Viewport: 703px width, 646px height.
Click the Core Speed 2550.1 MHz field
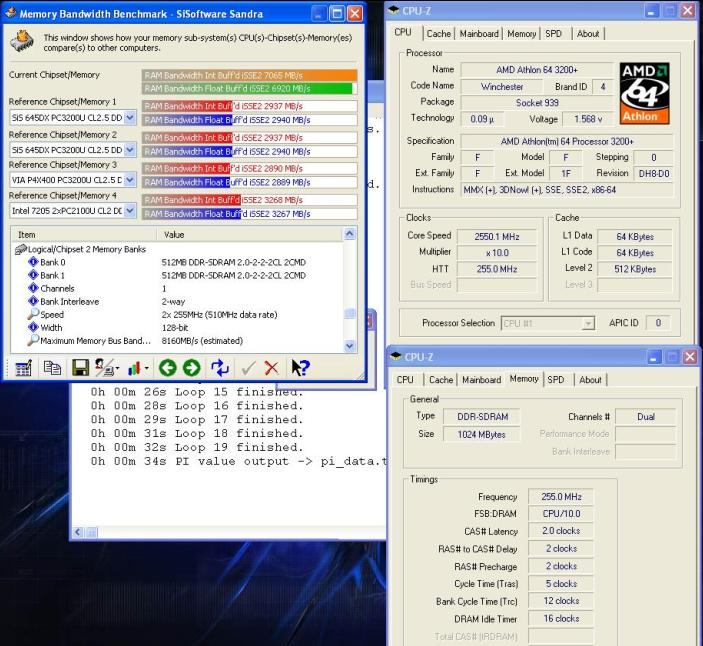(497, 236)
